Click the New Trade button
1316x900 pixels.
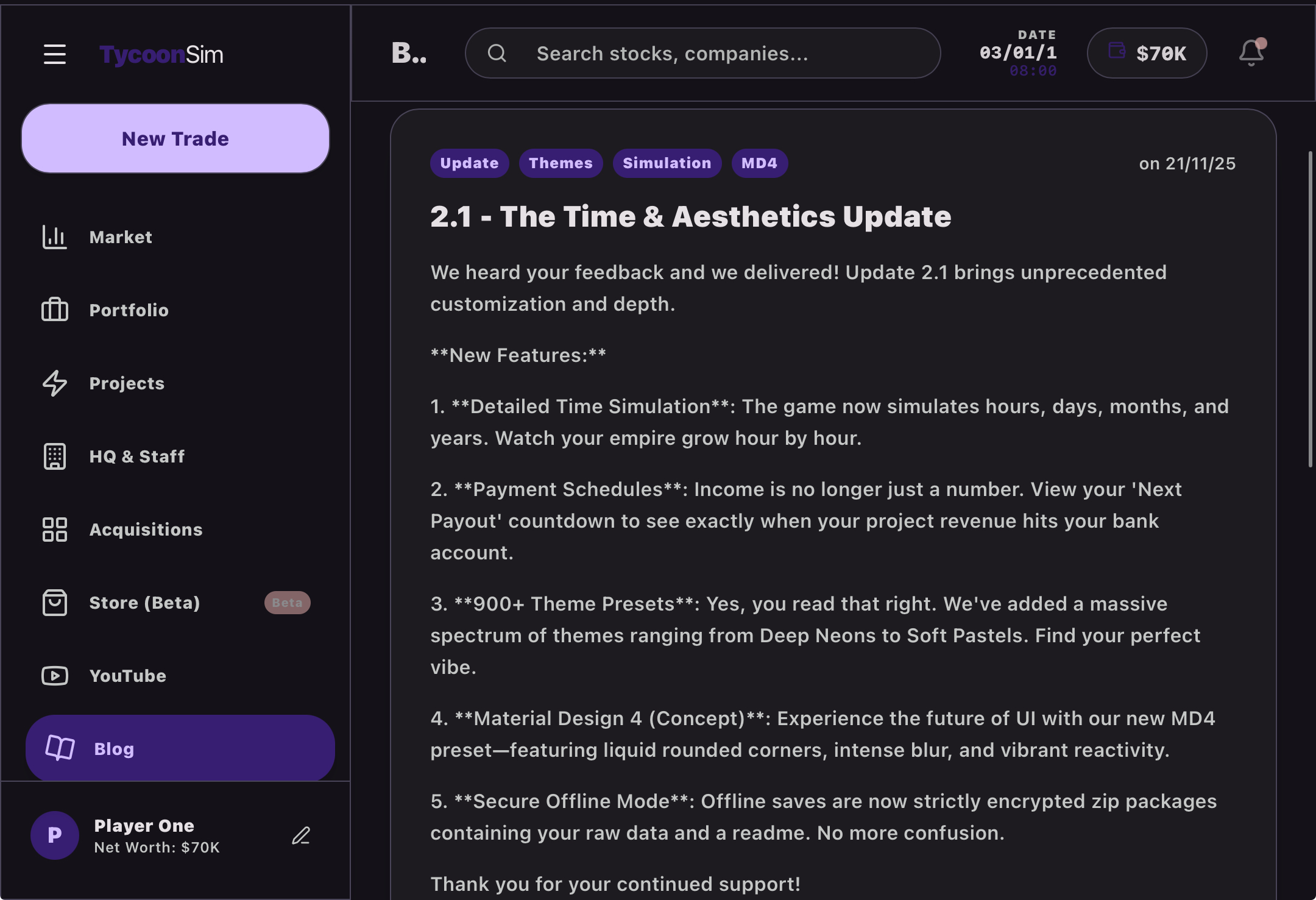(175, 138)
